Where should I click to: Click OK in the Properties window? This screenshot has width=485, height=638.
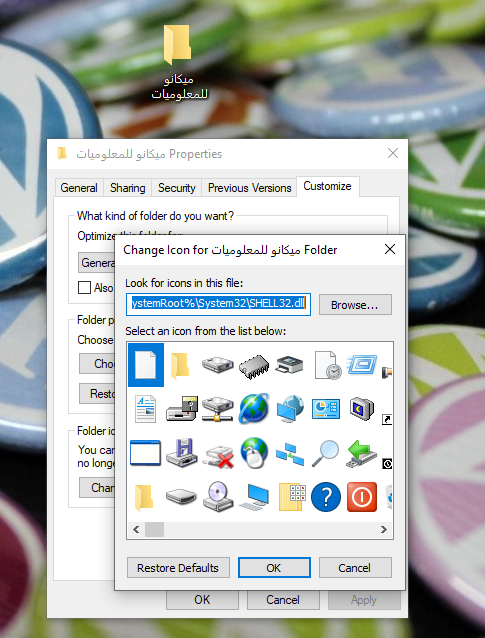pos(202,600)
